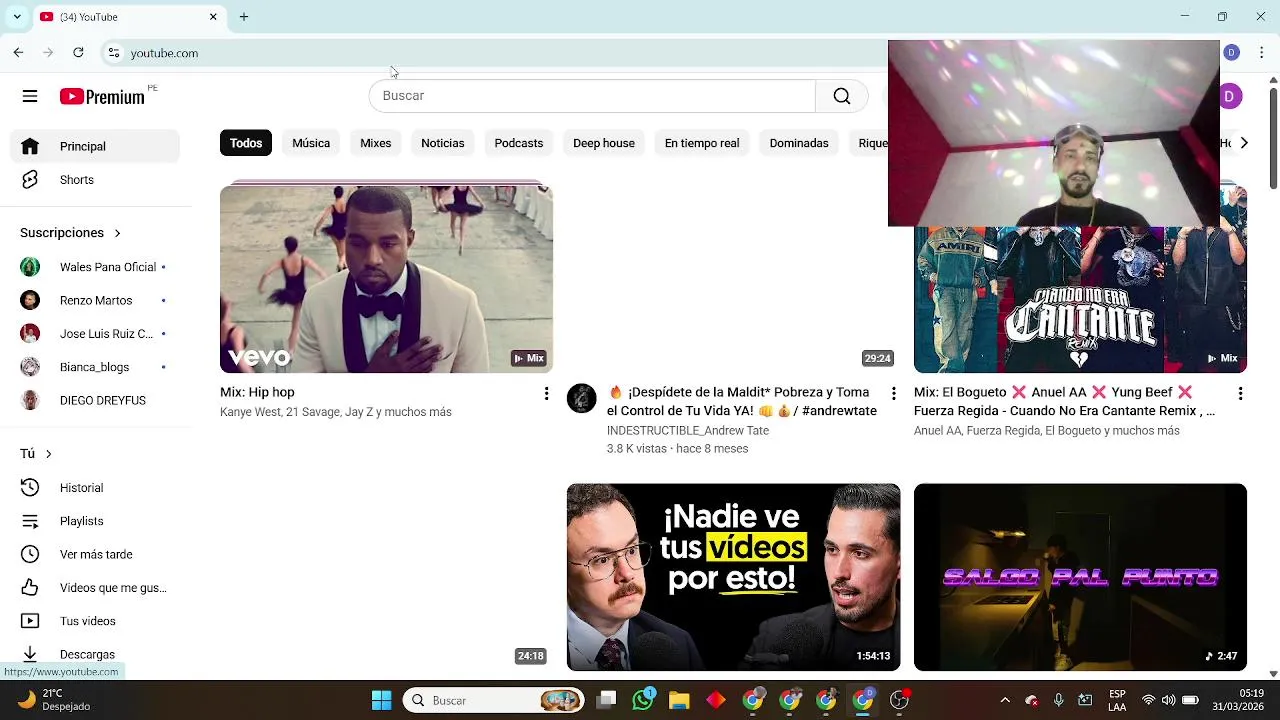Screen dimensions: 1280x720
Task: Select the Deep house filter chip
Action: coord(604,143)
